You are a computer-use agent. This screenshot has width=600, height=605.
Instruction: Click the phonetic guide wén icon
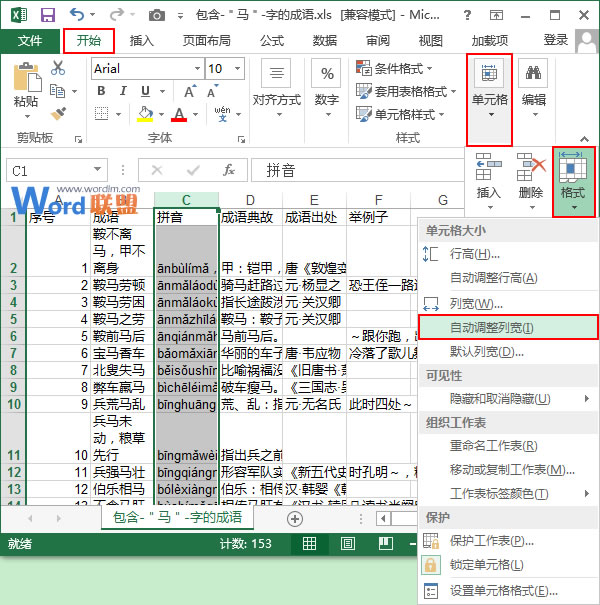223,114
